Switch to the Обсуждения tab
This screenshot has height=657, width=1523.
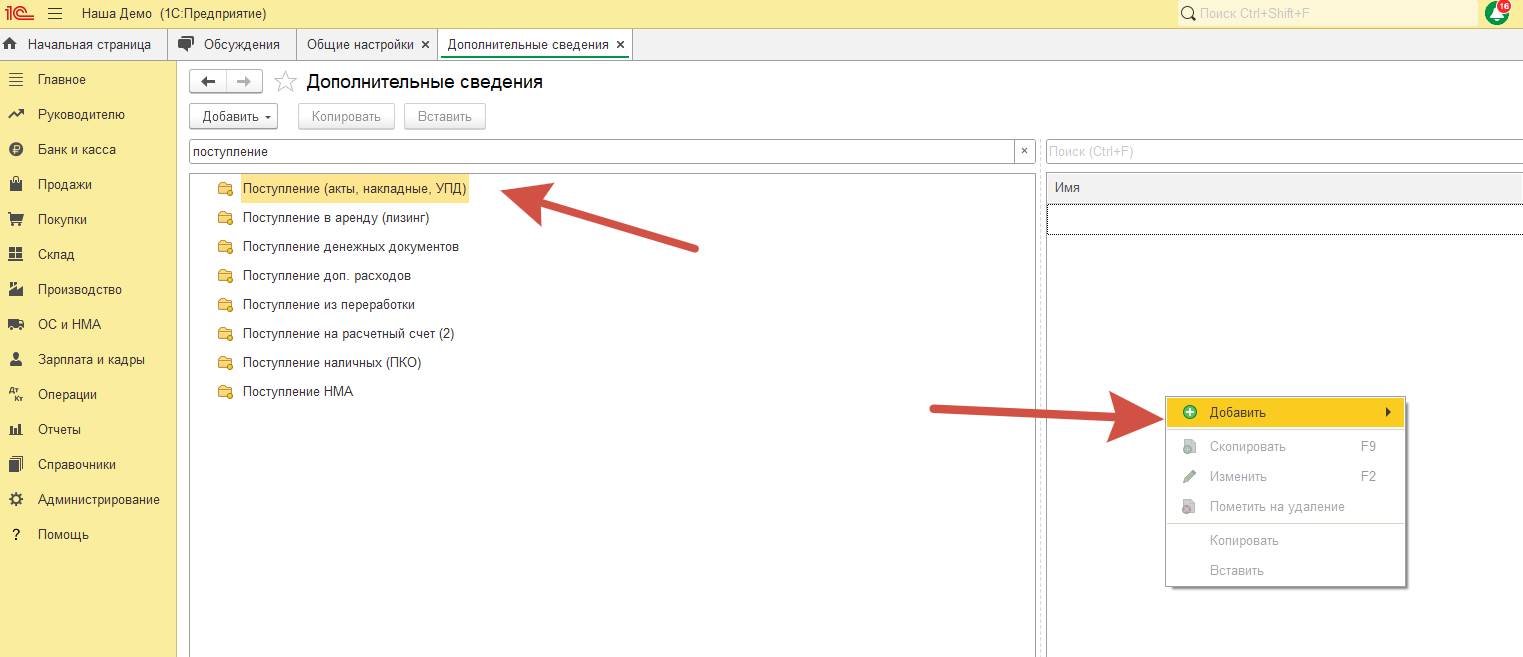point(241,45)
